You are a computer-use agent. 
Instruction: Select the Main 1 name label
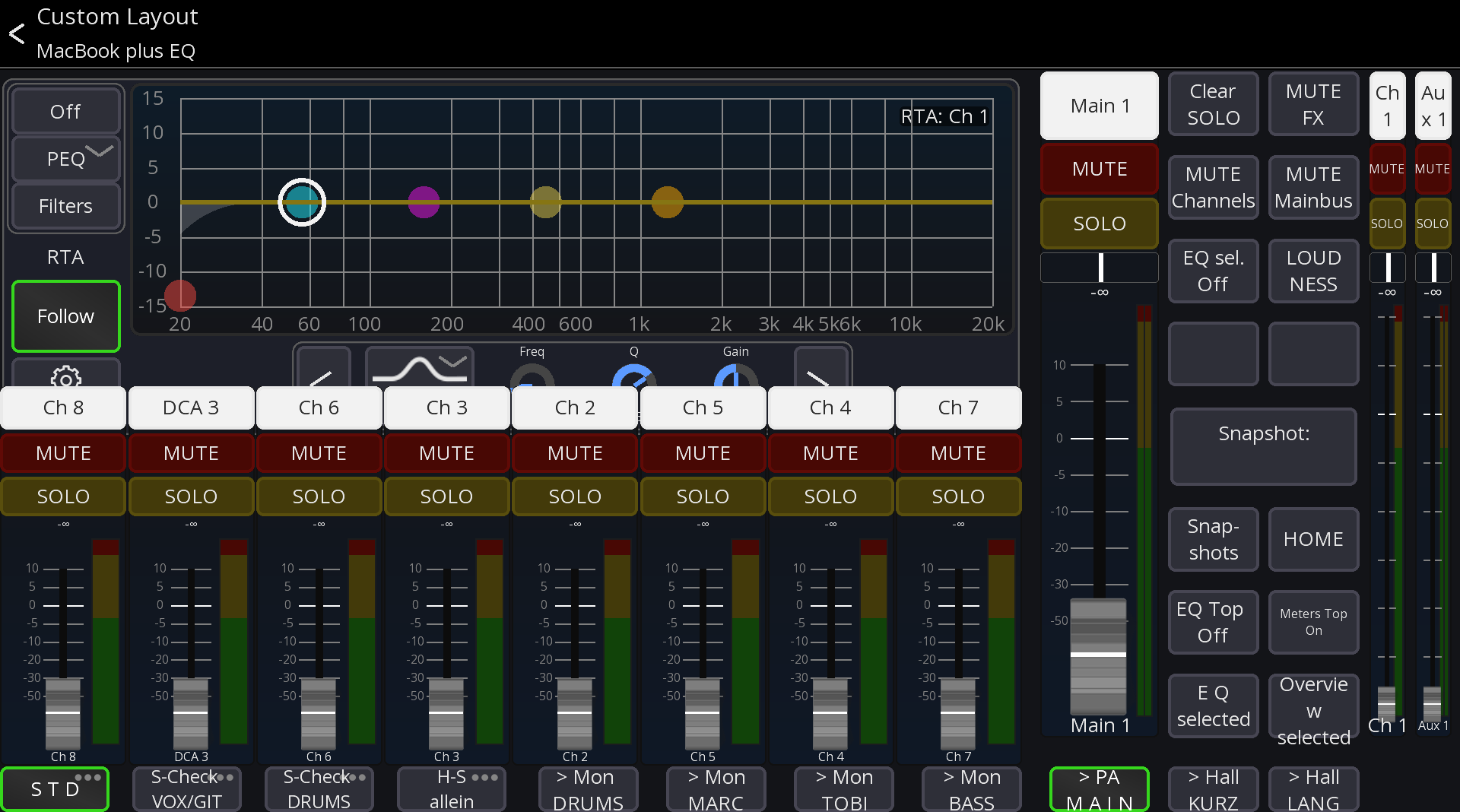(1100, 106)
